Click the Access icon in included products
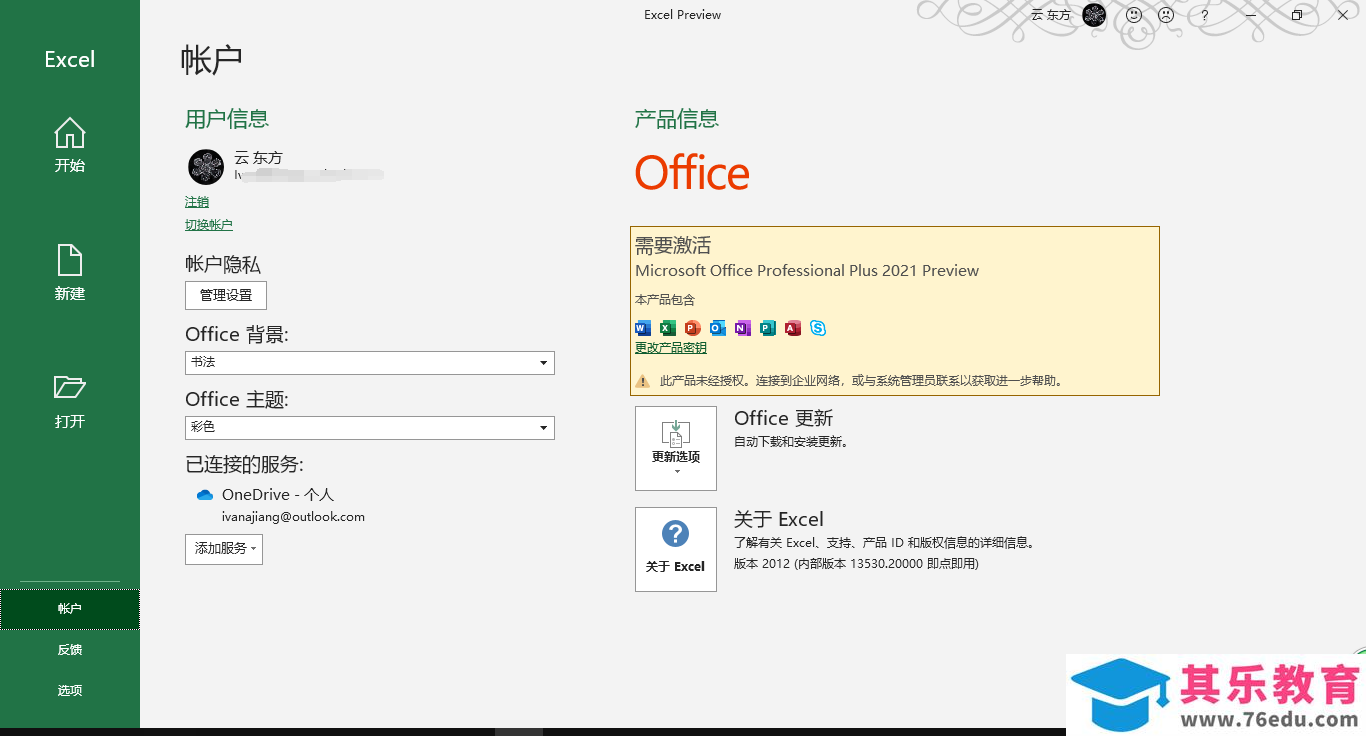Screen dimensions: 1366x736 pyautogui.click(x=793, y=328)
